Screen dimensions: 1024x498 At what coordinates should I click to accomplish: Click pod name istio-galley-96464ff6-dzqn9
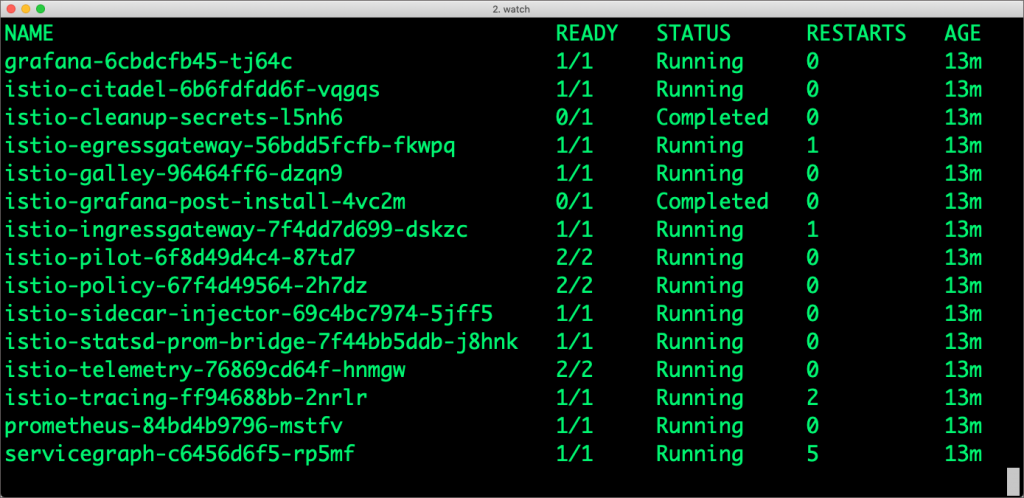(x=174, y=174)
